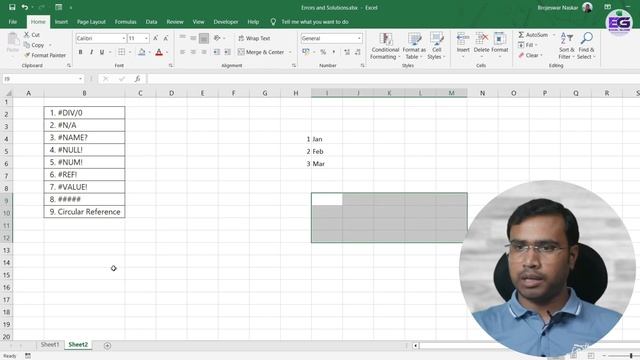Click the scroll-left arrow of horizontal scrollbar
The height and width of the screenshot is (360, 640).
[416, 346]
